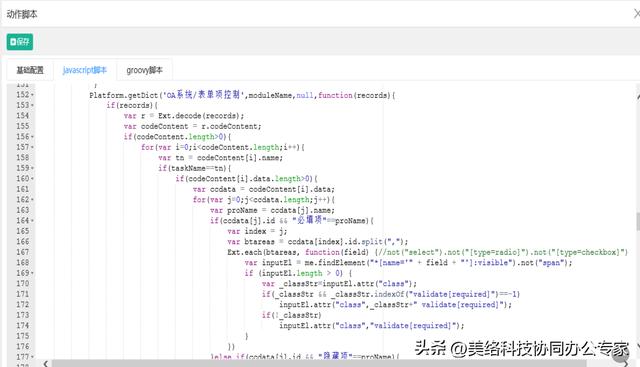Close the 动作脚本 dialog

point(636,14)
